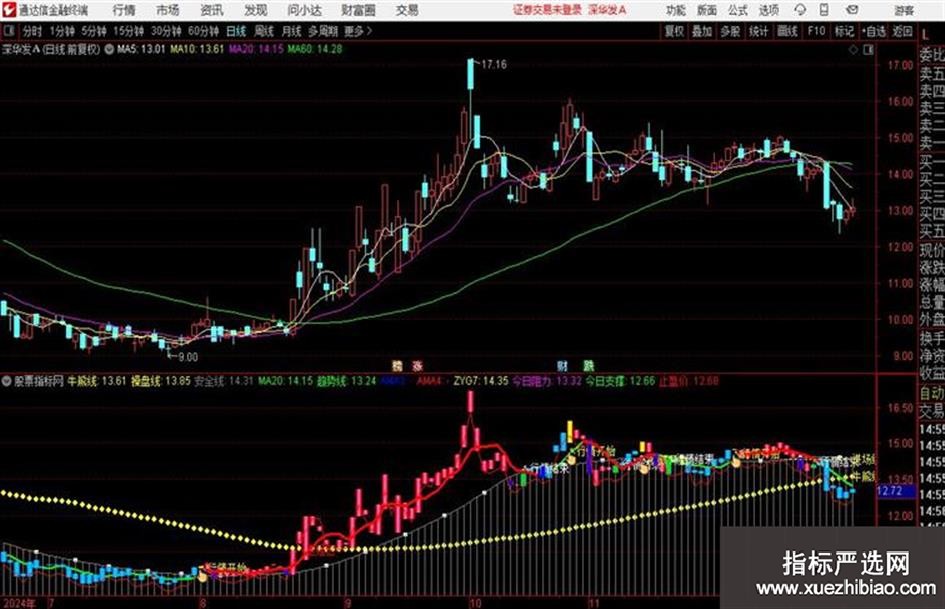Open the 财 marker below the main chart
Viewport: 945px width, 609px height.
tap(562, 365)
